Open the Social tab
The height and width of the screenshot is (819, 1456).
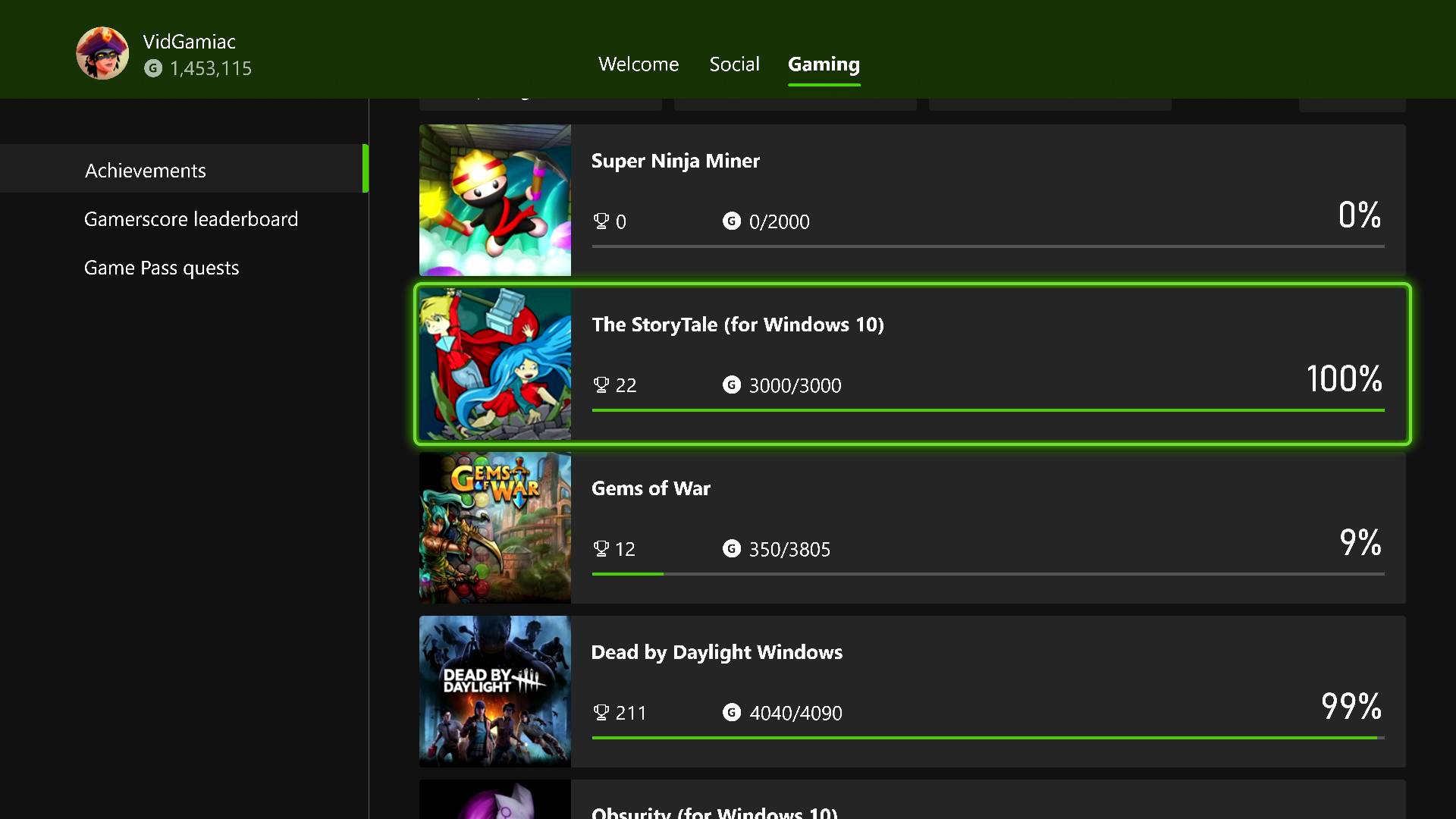734,64
